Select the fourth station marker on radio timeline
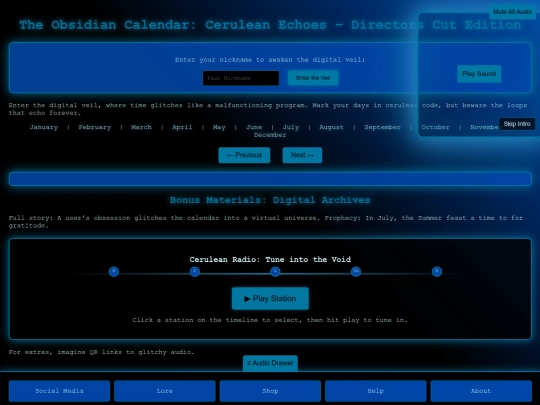540x405 pixels. (x=356, y=271)
